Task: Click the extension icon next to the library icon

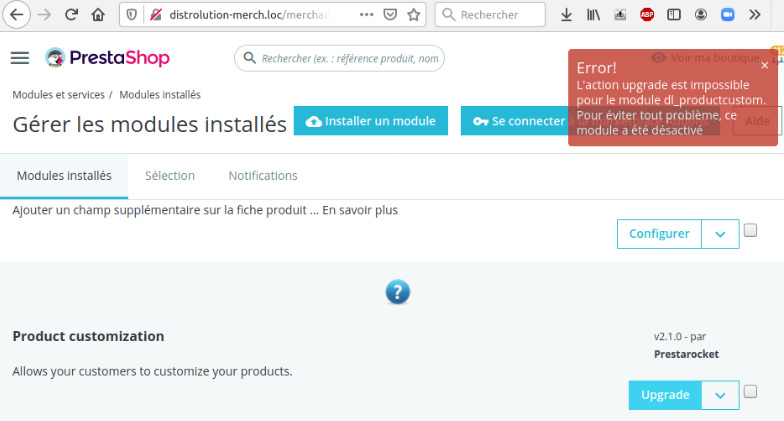Action: coord(620,15)
